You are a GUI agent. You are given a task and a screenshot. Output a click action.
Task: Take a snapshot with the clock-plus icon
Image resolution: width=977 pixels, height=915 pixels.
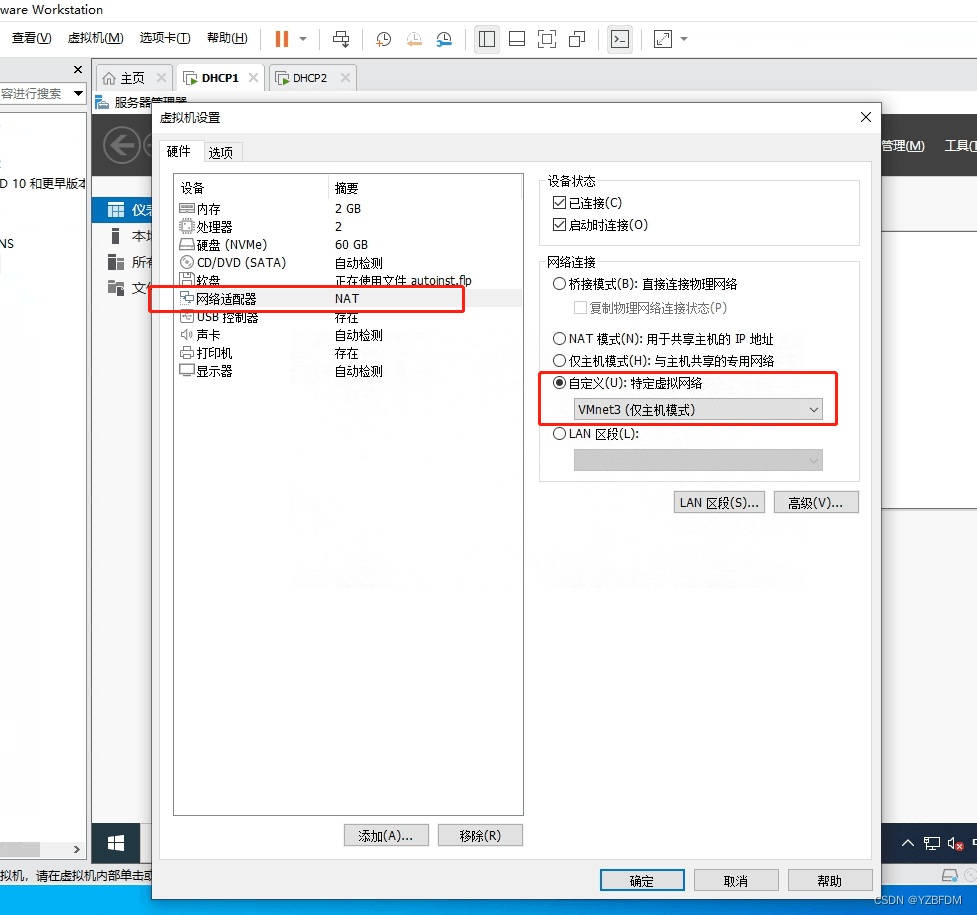pyautogui.click(x=383, y=39)
